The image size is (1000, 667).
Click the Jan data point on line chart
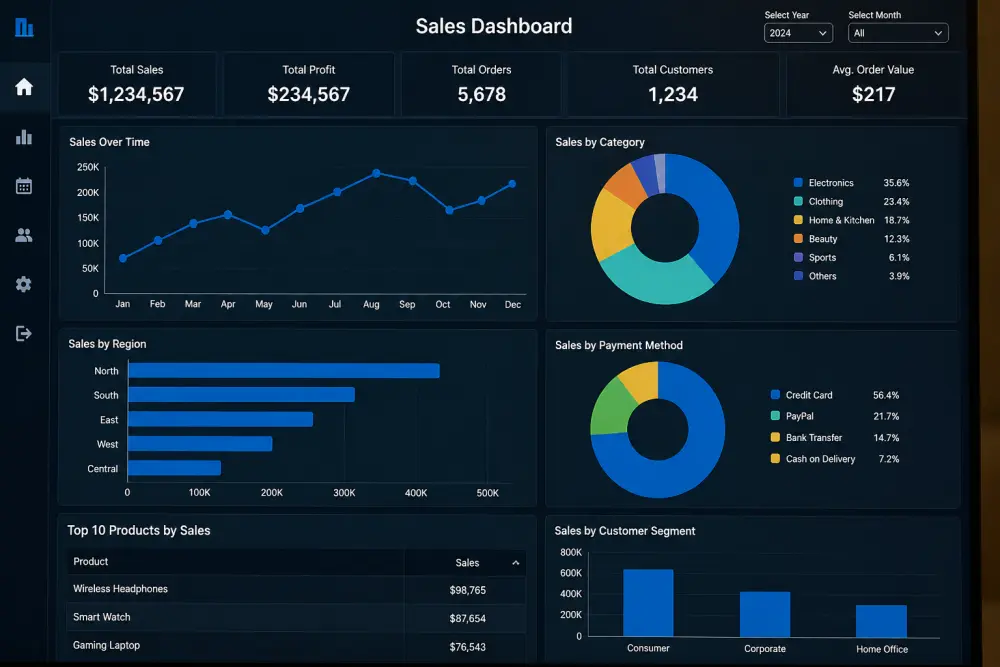123,258
